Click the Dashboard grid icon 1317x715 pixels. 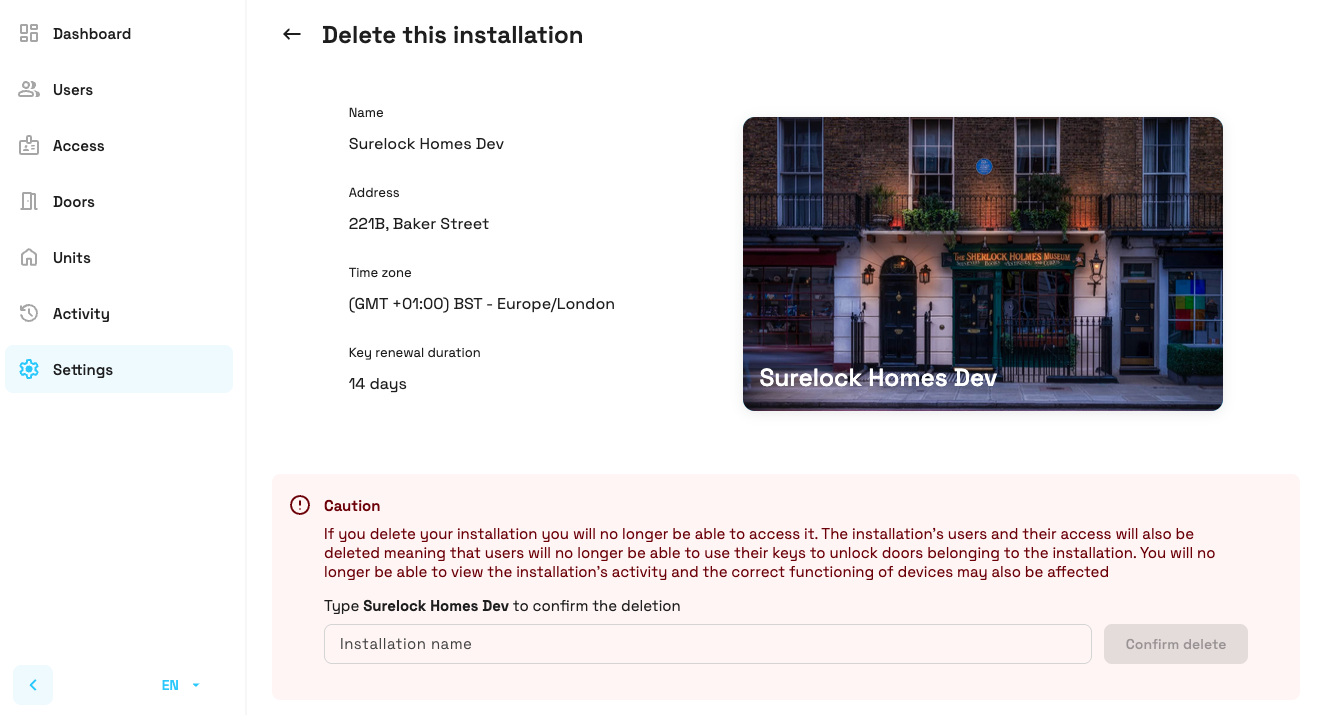coord(29,34)
